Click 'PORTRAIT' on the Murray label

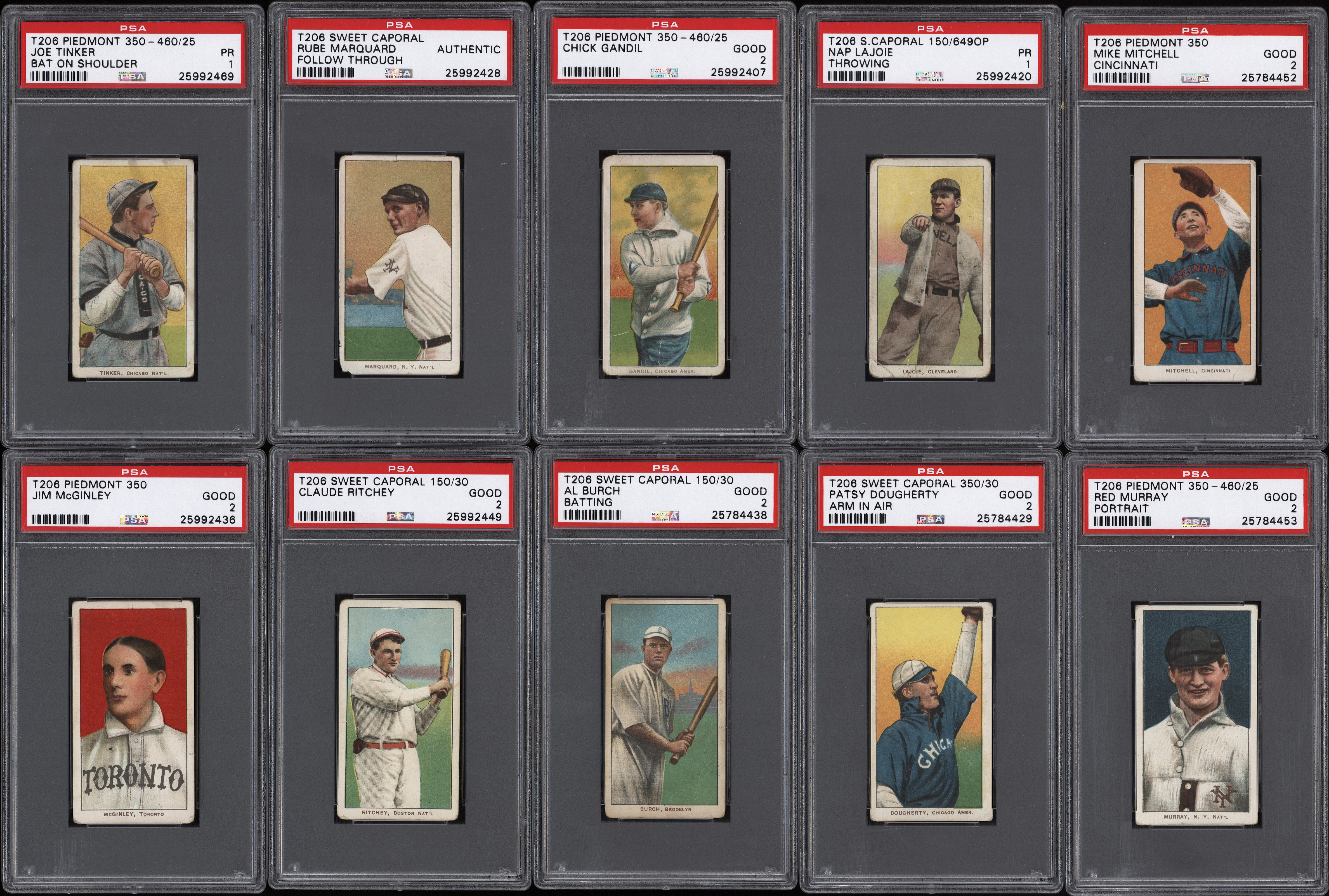1121,509
